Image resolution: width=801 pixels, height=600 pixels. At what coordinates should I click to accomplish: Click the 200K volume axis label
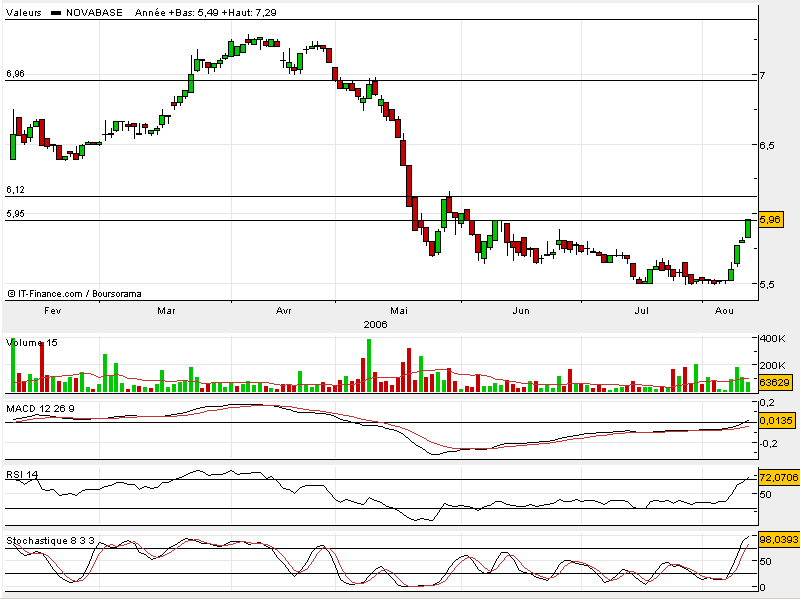click(772, 366)
